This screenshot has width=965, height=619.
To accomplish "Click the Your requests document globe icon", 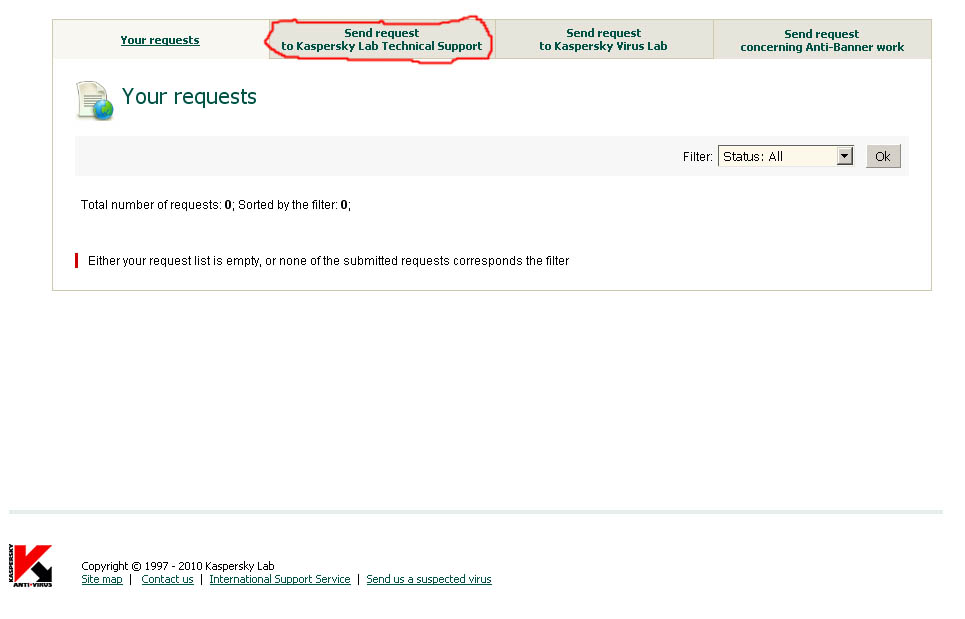I will pos(94,100).
